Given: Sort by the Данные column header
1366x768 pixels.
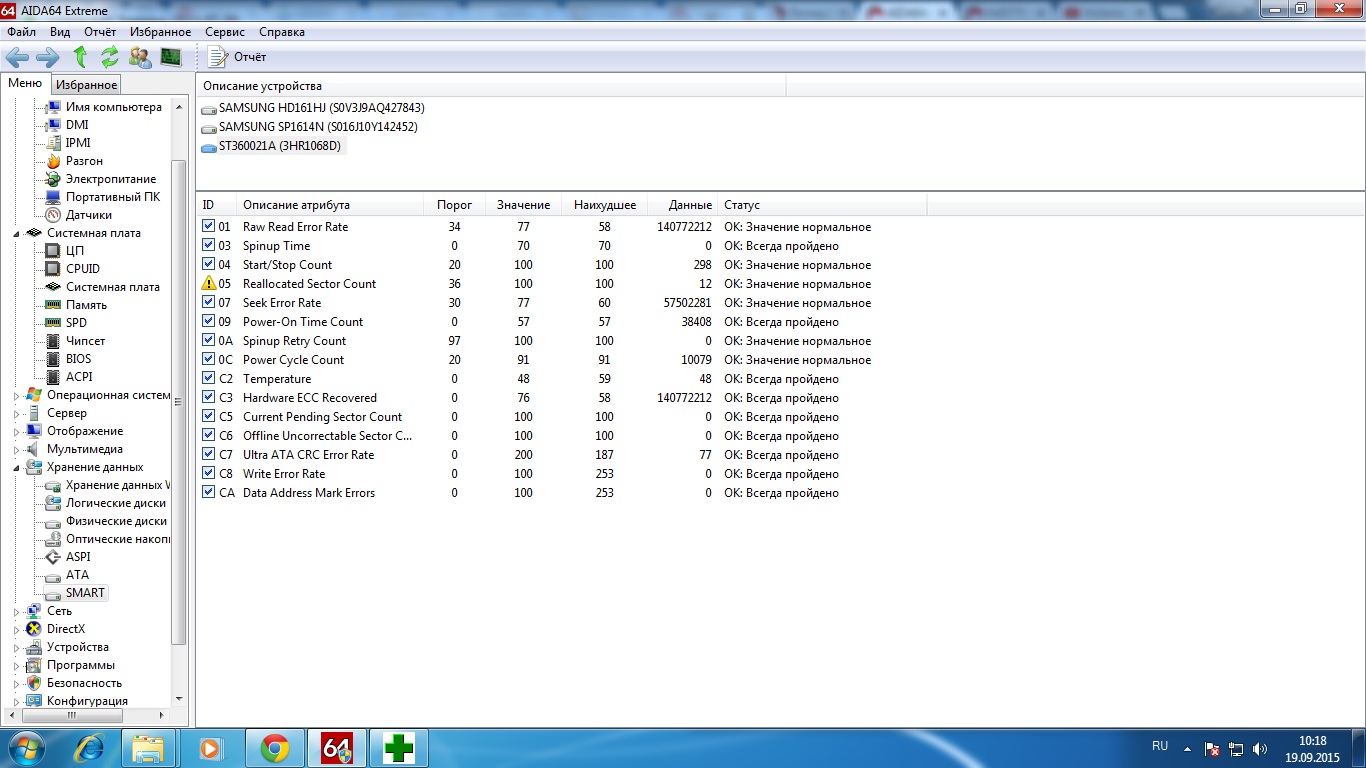Looking at the screenshot, I should point(682,205).
